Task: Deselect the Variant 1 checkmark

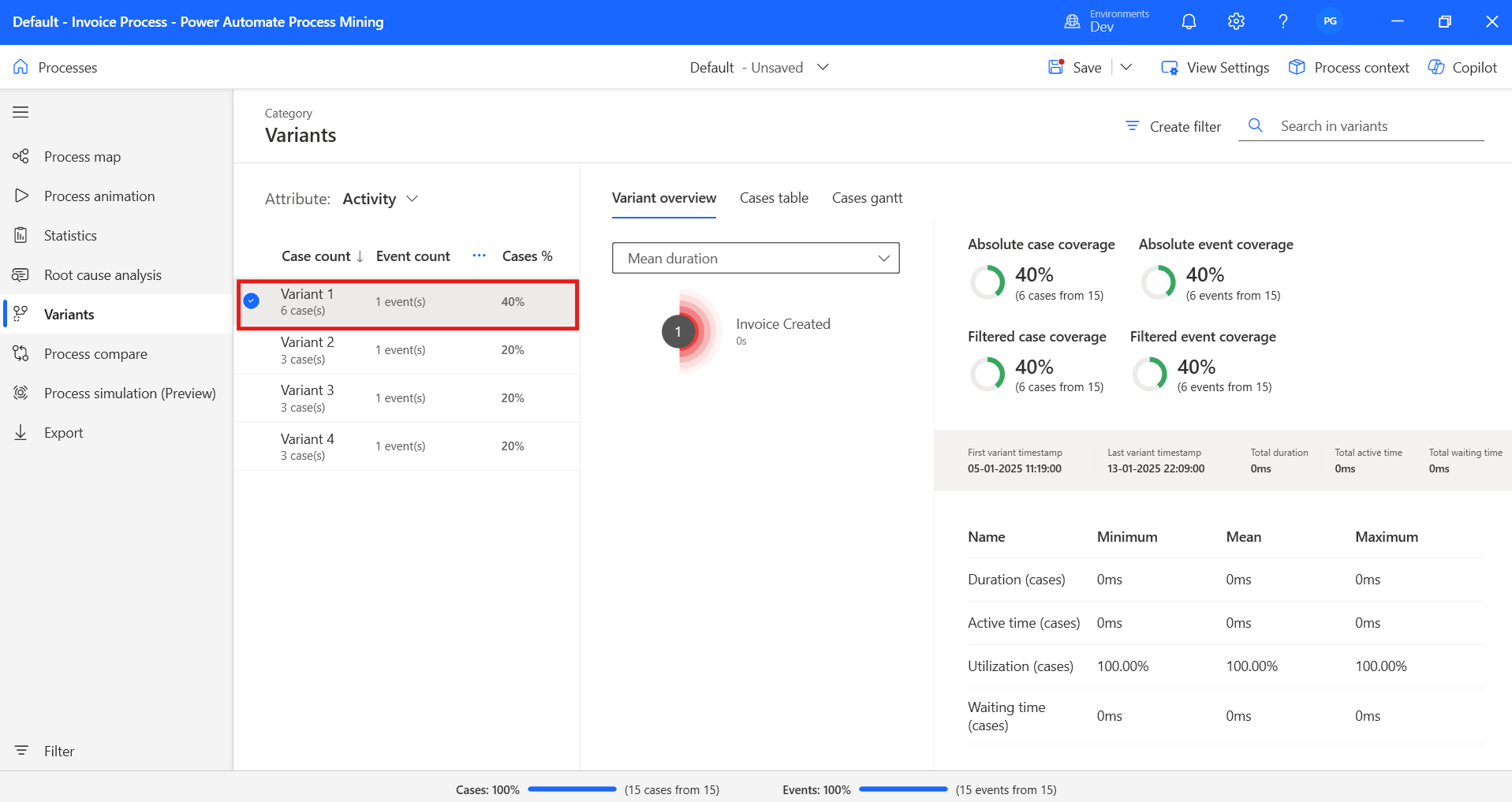Action: [252, 301]
